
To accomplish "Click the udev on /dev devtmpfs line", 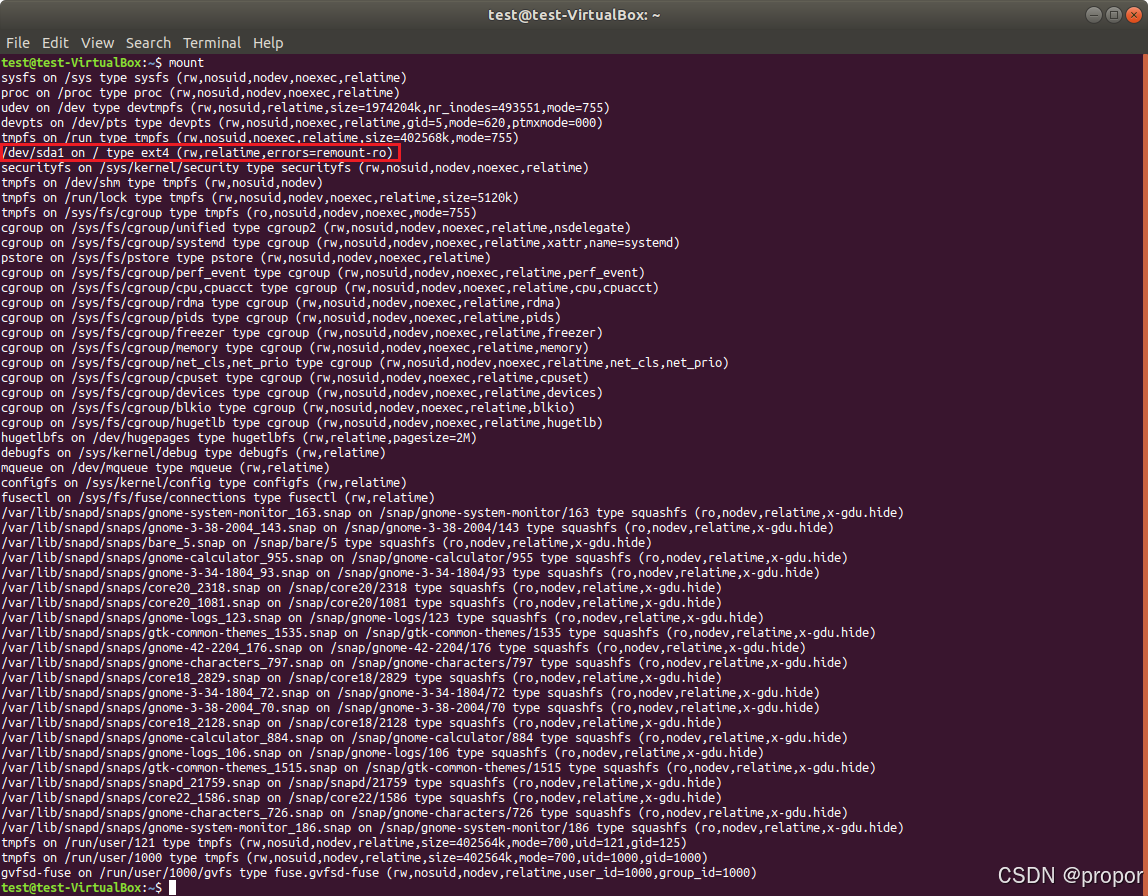I will [x=305, y=108].
